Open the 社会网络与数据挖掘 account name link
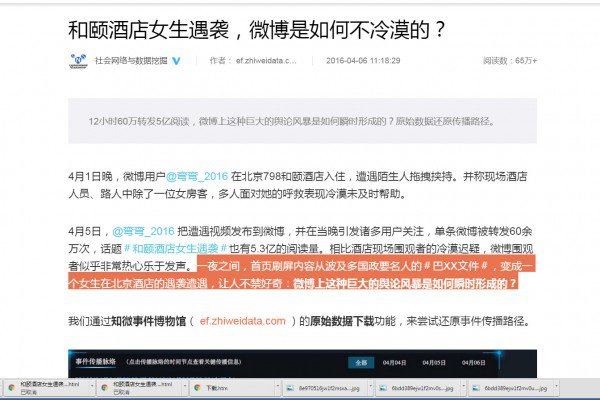This screenshot has height=400, width=600. pos(131,60)
